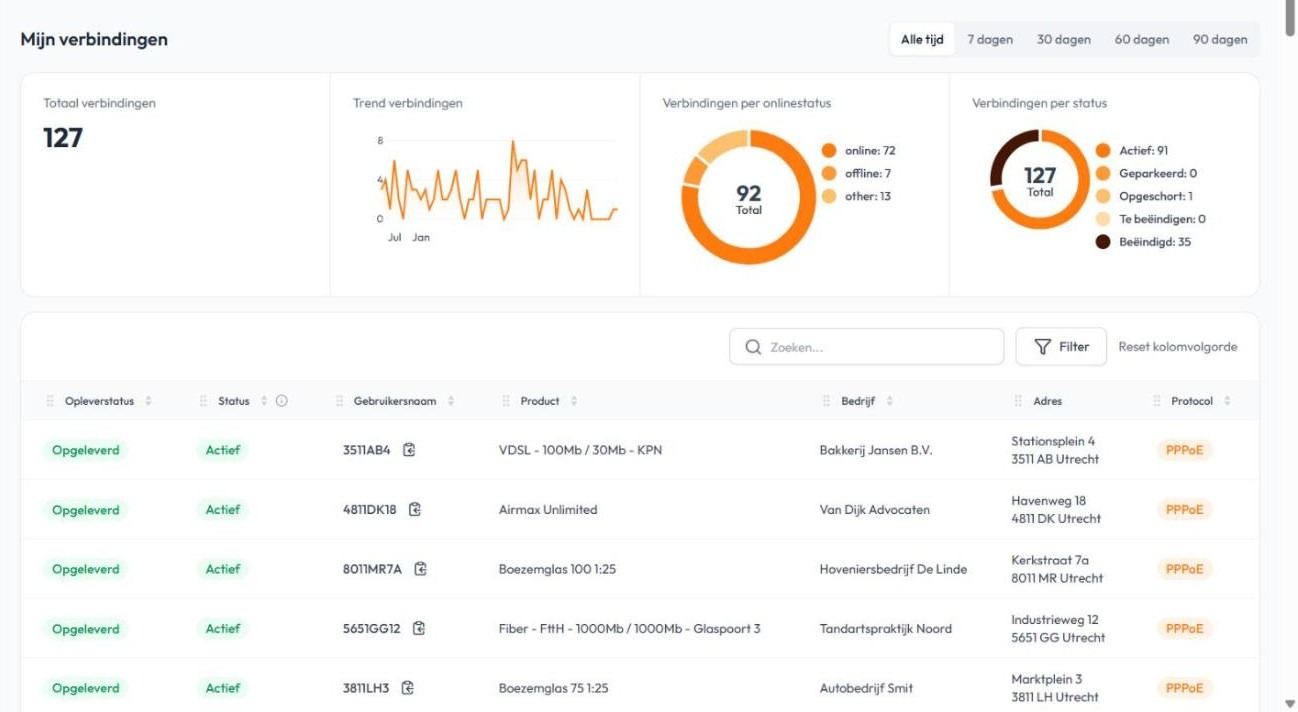Image resolution: width=1298 pixels, height=712 pixels.
Task: Copy username 8011MR7A using its copy icon
Action: pyautogui.click(x=421, y=569)
